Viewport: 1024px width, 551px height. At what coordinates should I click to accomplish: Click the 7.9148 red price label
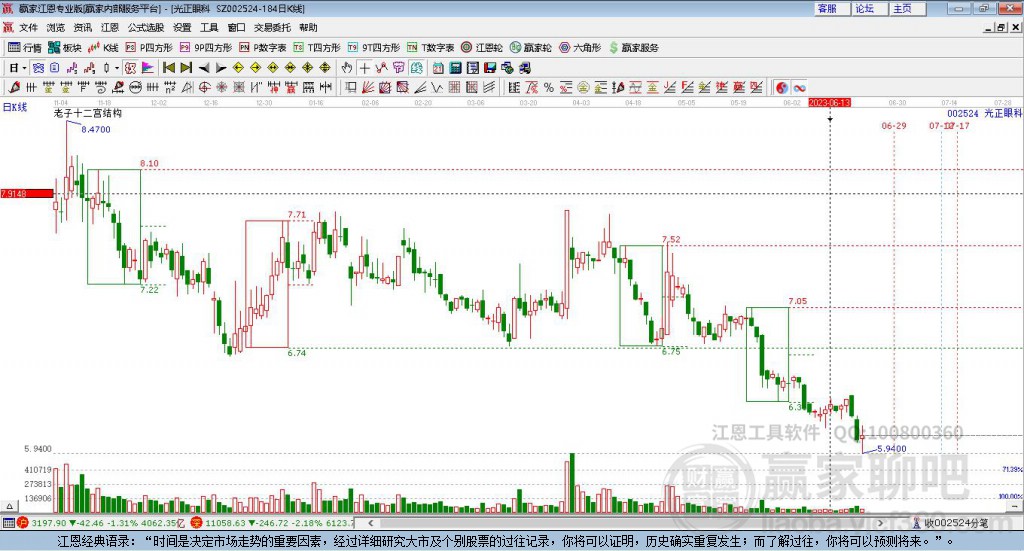tap(27, 193)
